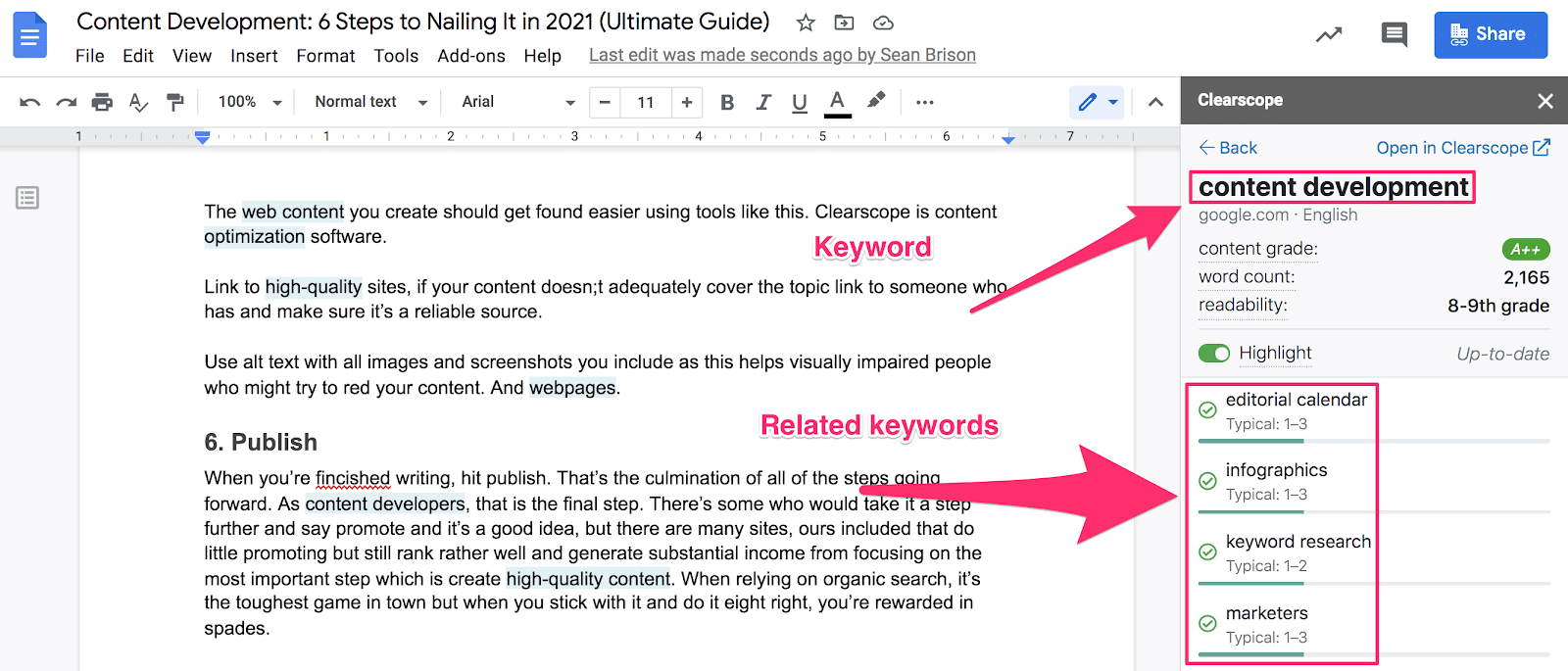Click Open in Clearscope link
Viewport: 1568px width, 671px height.
(1463, 148)
